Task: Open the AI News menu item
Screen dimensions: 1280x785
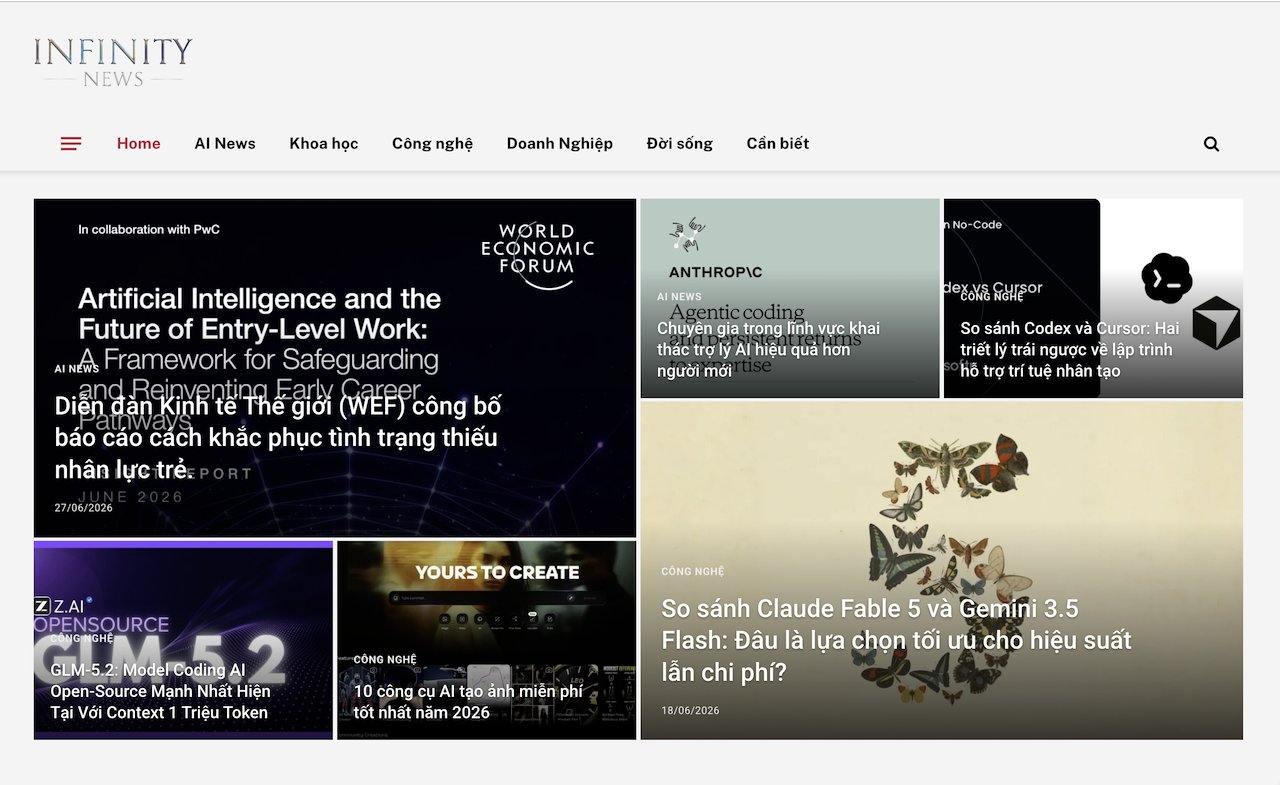Action: 225,143
